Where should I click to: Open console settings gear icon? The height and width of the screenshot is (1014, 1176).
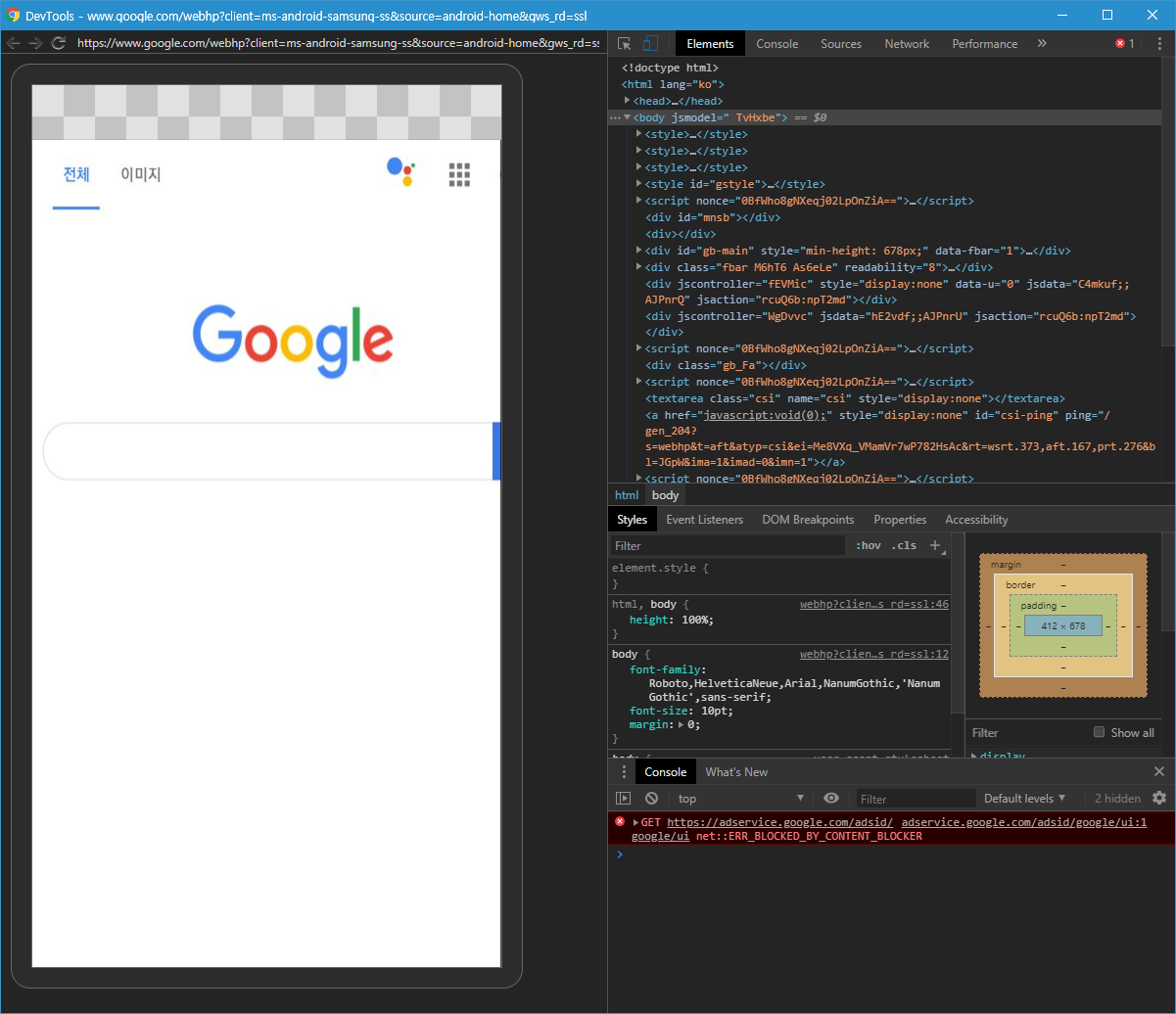(1159, 799)
